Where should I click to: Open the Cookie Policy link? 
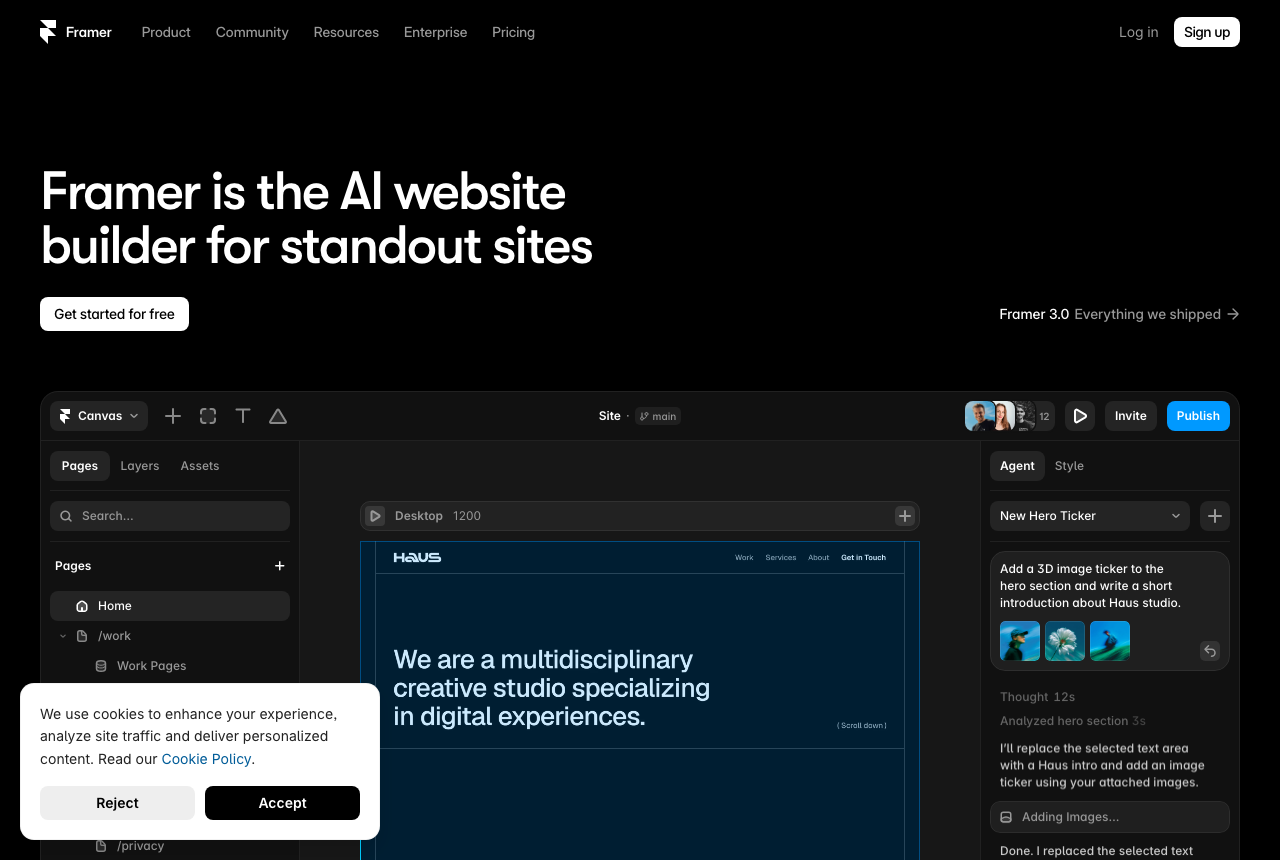tap(206, 759)
